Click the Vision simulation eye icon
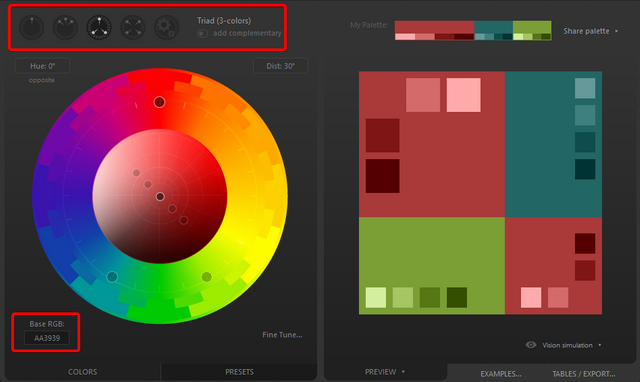640x382 pixels. click(x=531, y=345)
